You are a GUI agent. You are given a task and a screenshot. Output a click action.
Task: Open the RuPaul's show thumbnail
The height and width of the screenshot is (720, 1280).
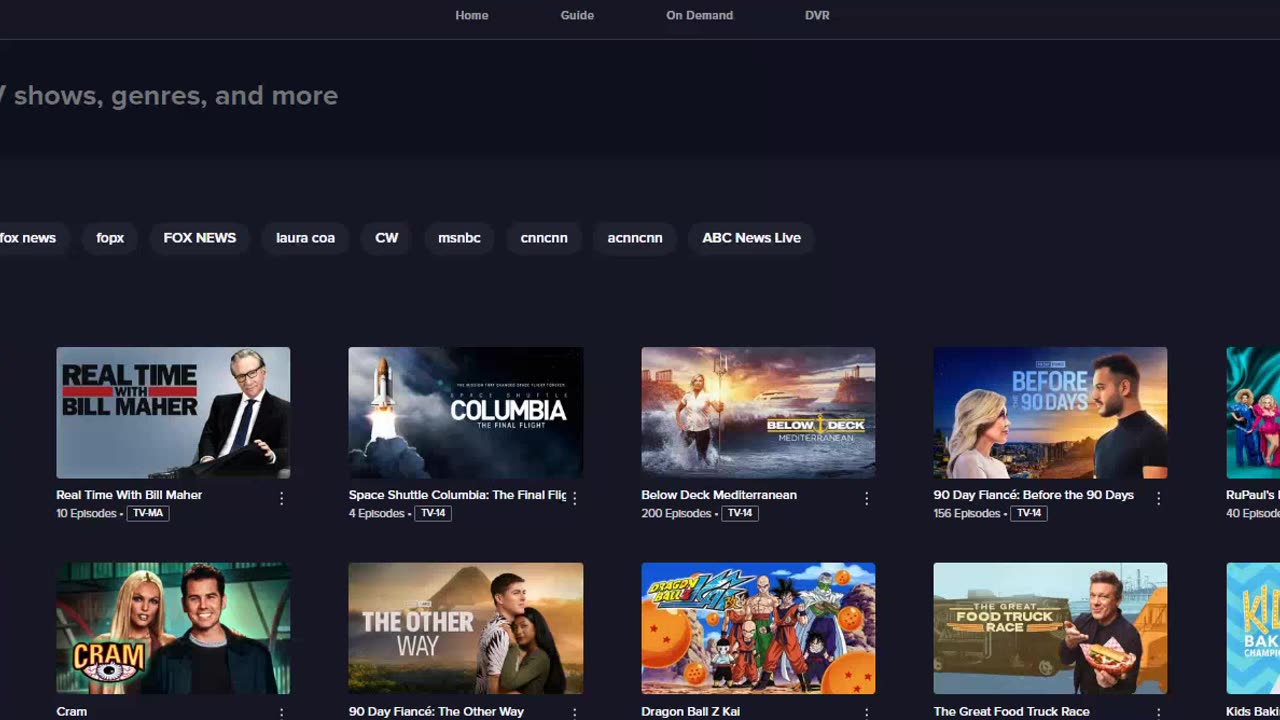coord(1253,413)
